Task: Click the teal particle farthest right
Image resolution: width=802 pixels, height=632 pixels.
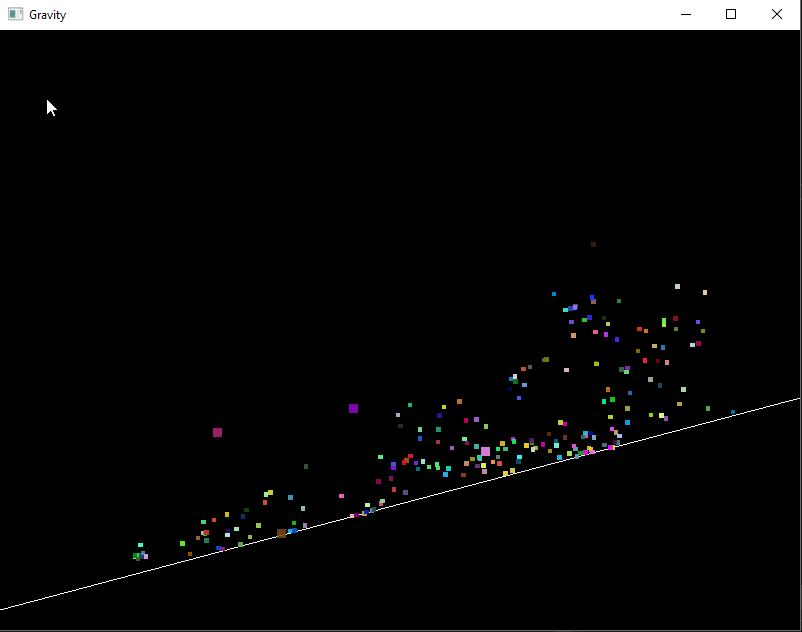Action: pyautogui.click(x=733, y=411)
